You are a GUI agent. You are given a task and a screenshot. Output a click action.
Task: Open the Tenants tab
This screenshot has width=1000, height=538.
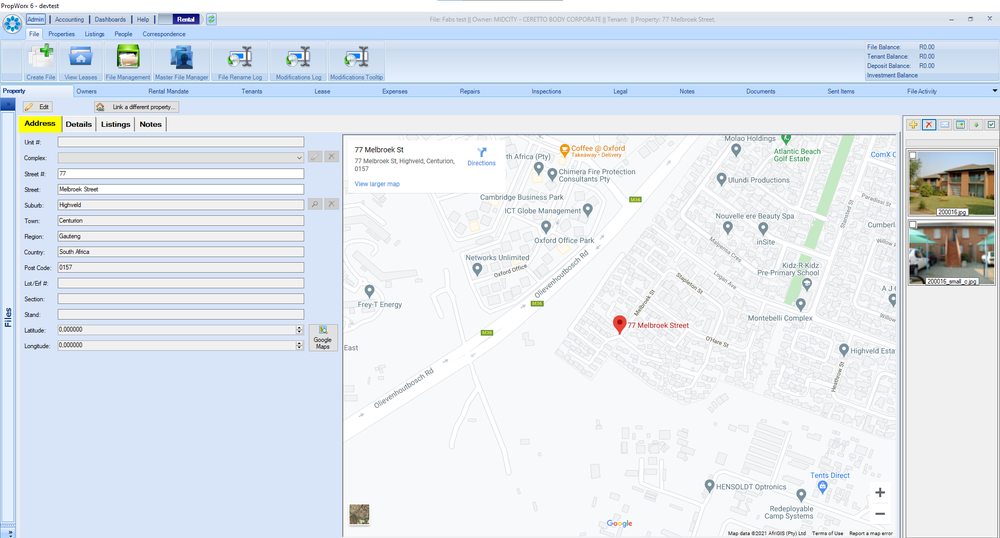[x=252, y=91]
